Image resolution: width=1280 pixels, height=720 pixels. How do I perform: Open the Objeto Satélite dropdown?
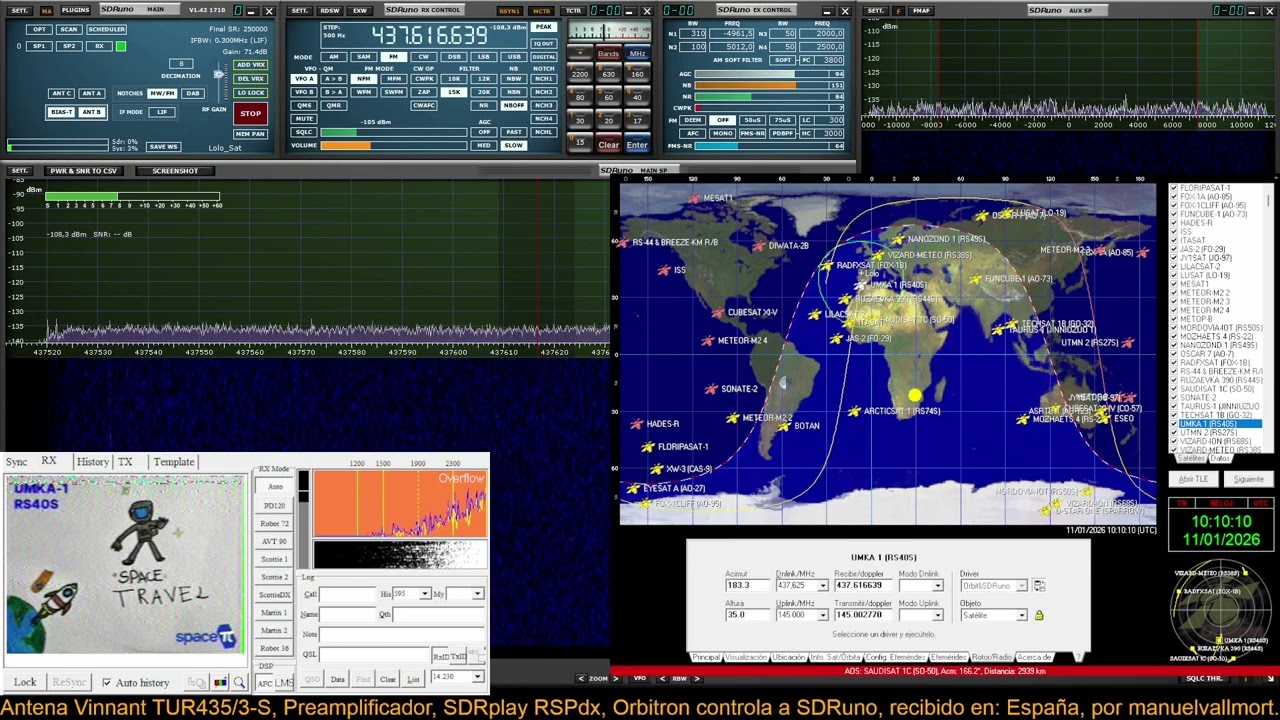pyautogui.click(x=1021, y=615)
